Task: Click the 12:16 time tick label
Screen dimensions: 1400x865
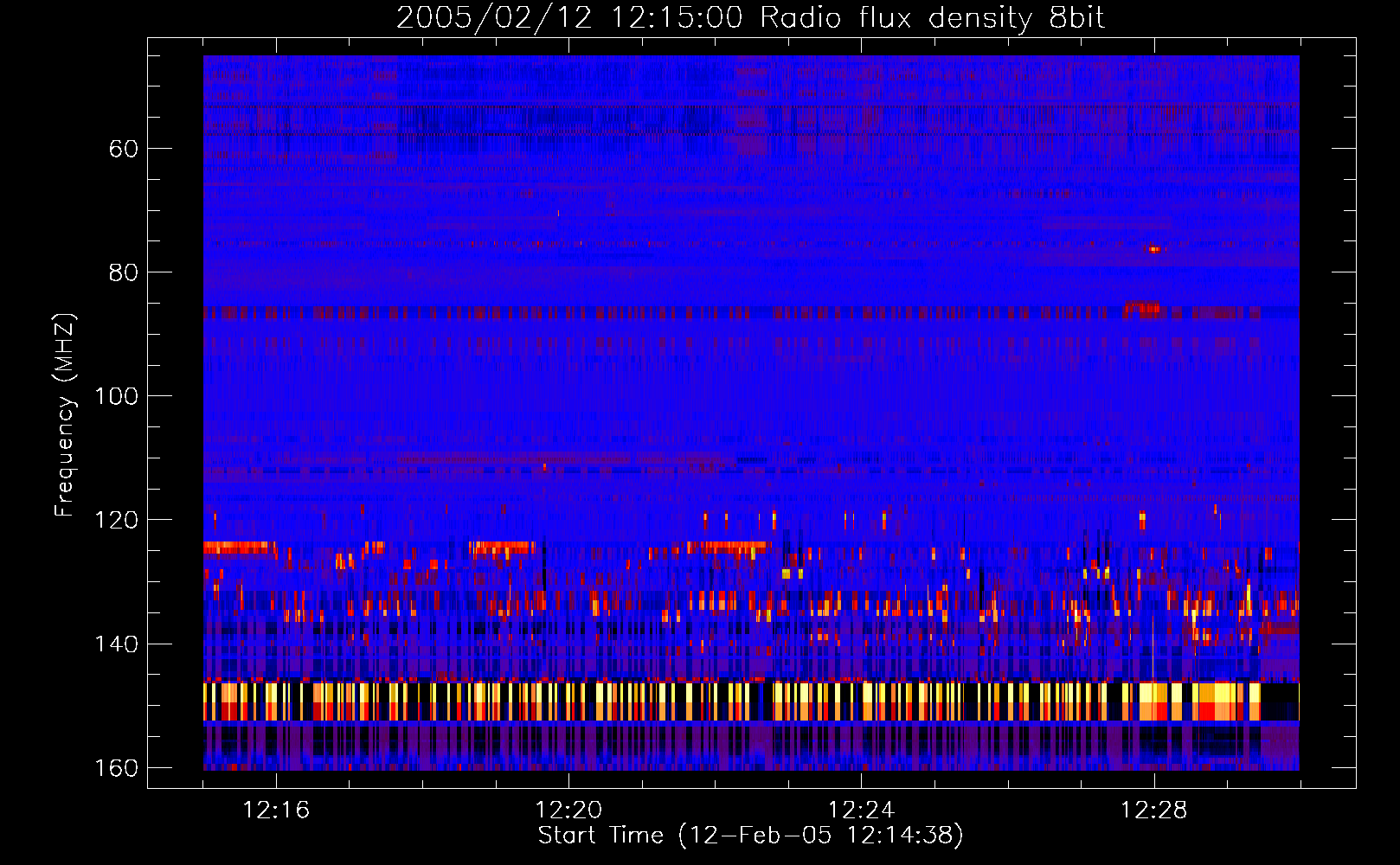Action: 276,811
